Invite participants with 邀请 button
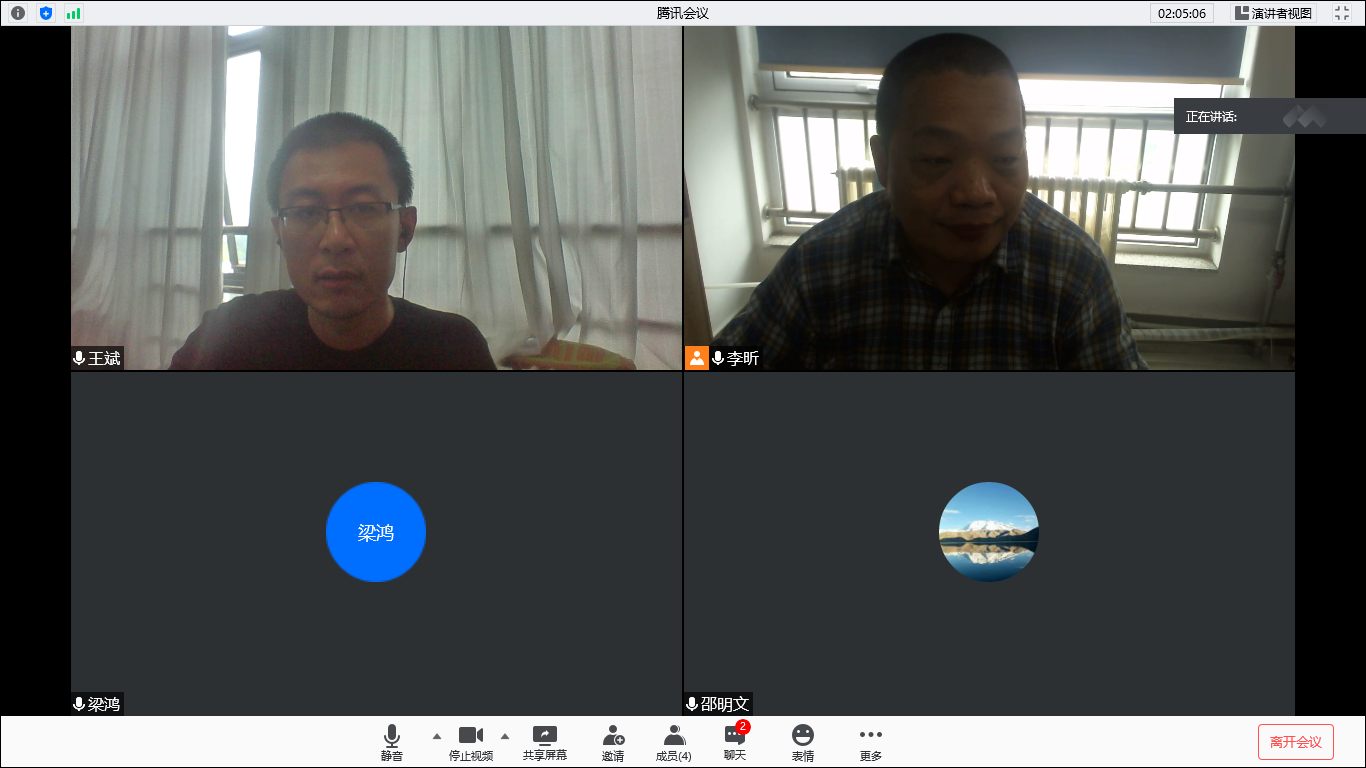This screenshot has width=1366, height=768. [x=613, y=743]
